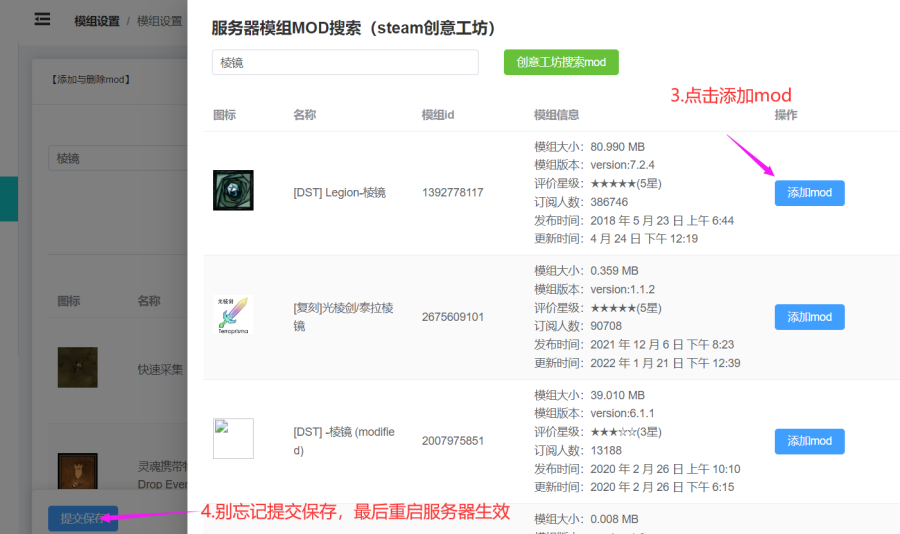The height and width of the screenshot is (534, 900).
Task: Select the 【添加与删除mod】 tab label
Action: pyautogui.click(x=91, y=79)
